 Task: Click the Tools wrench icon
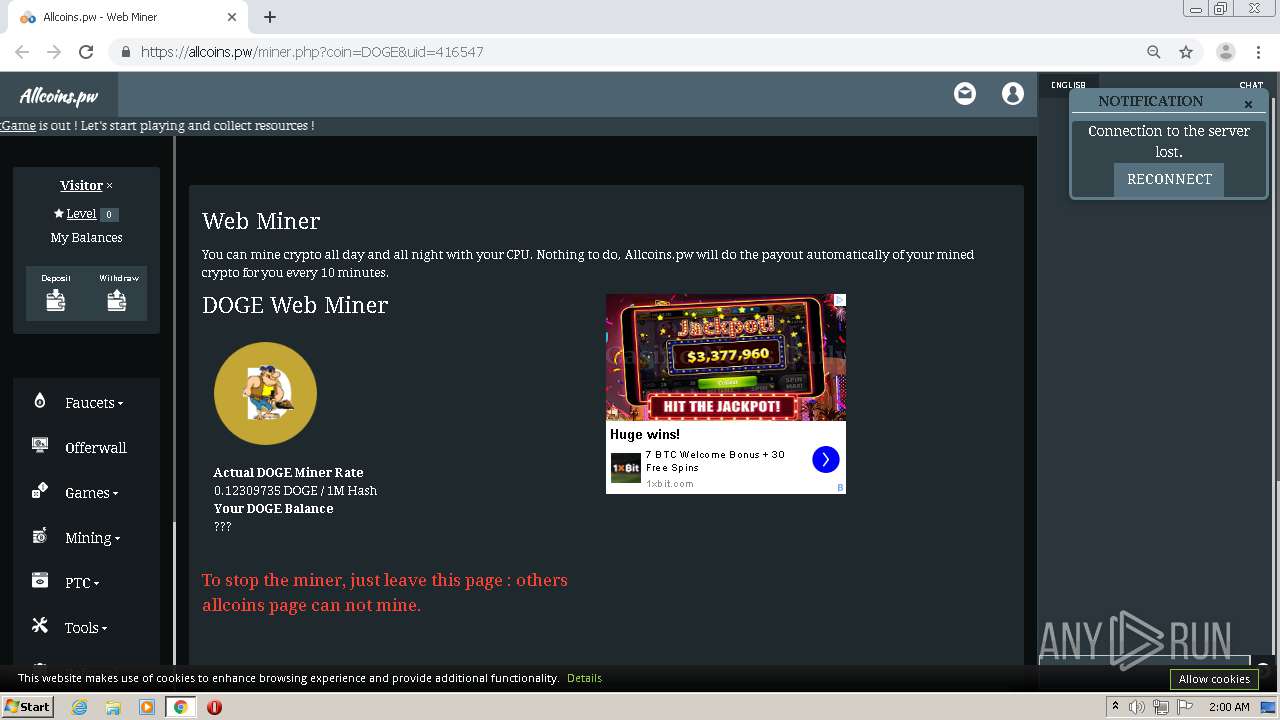click(40, 625)
